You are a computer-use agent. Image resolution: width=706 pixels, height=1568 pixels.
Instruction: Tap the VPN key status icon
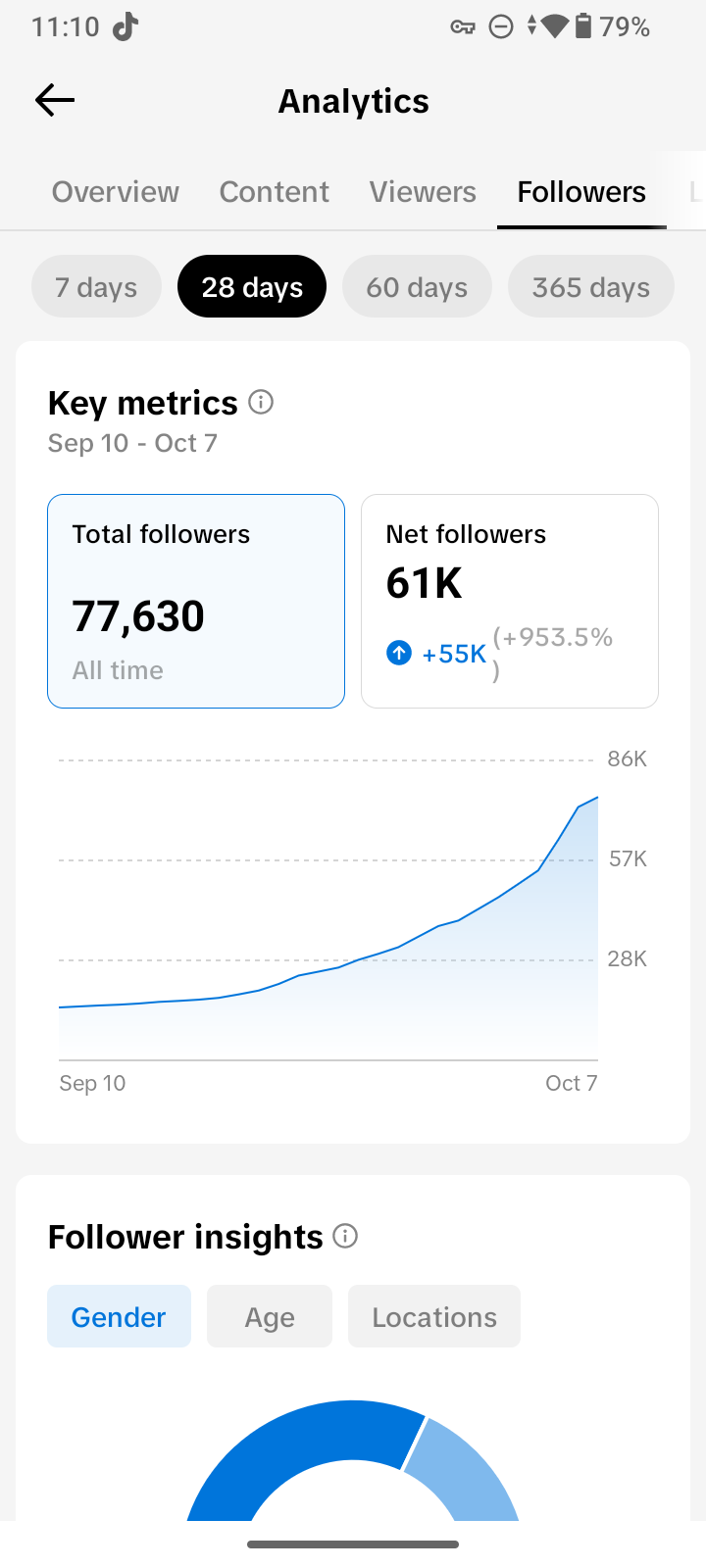click(x=463, y=27)
